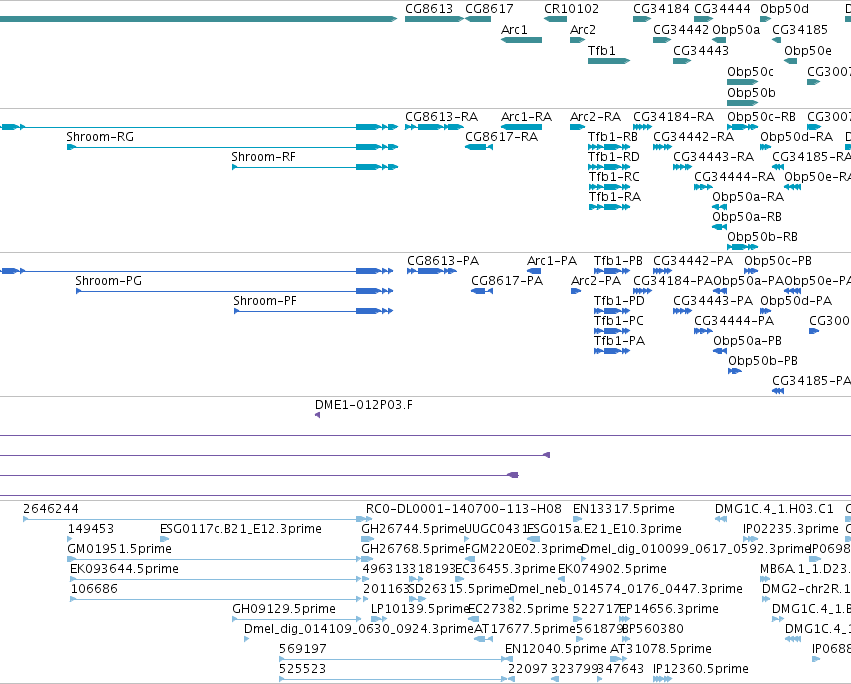The height and width of the screenshot is (684, 851).
Task: Select the CG8617-RA transcript label
Action: coord(501,137)
